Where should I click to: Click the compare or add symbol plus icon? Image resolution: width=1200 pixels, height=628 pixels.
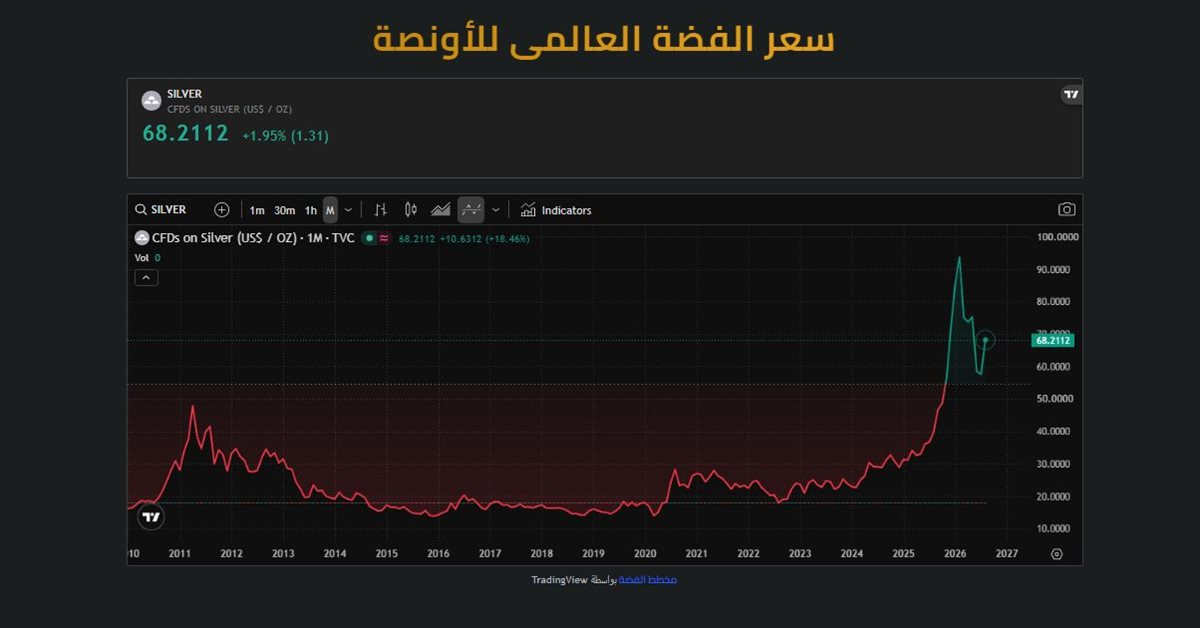pyautogui.click(x=222, y=210)
